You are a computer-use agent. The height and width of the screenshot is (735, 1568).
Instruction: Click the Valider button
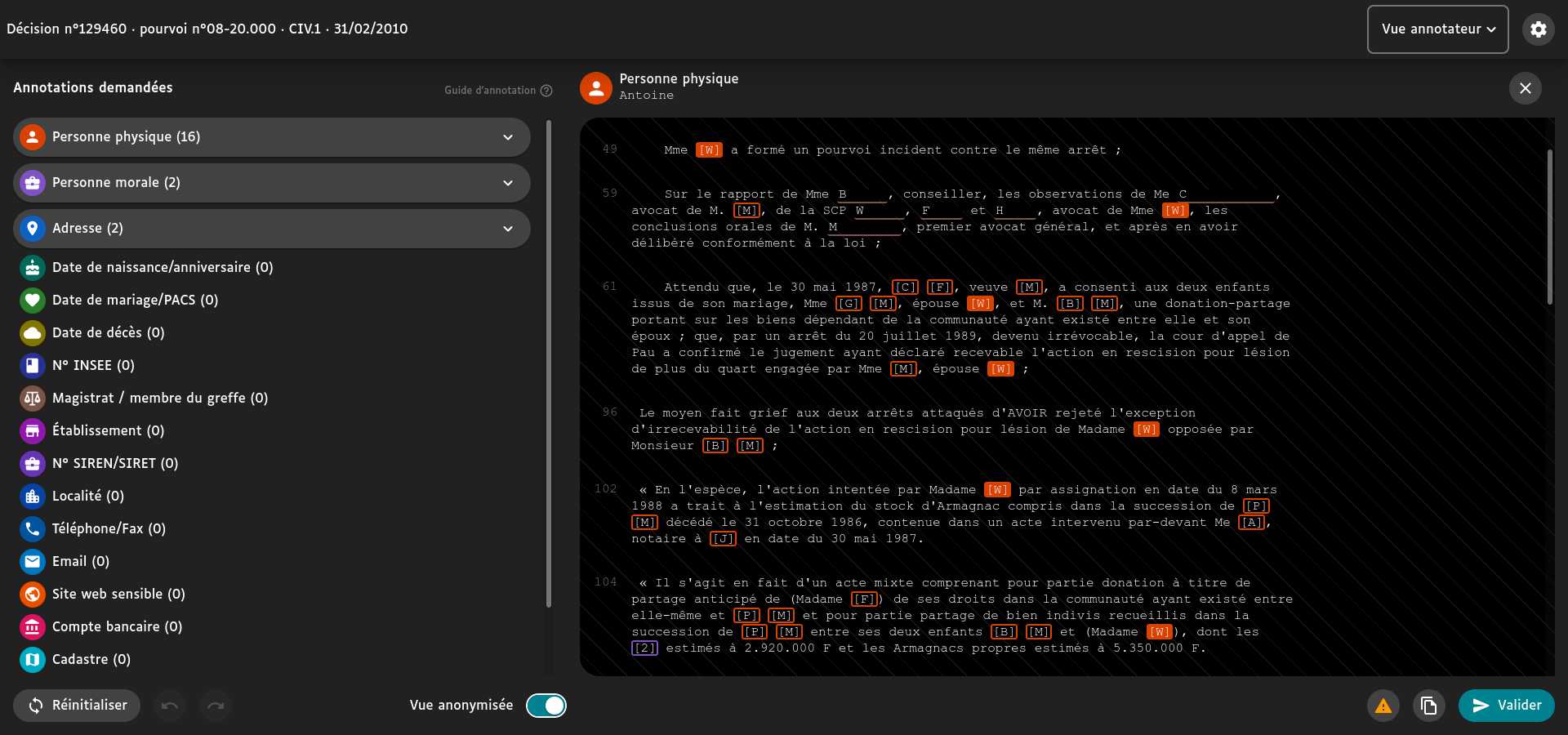(1506, 706)
